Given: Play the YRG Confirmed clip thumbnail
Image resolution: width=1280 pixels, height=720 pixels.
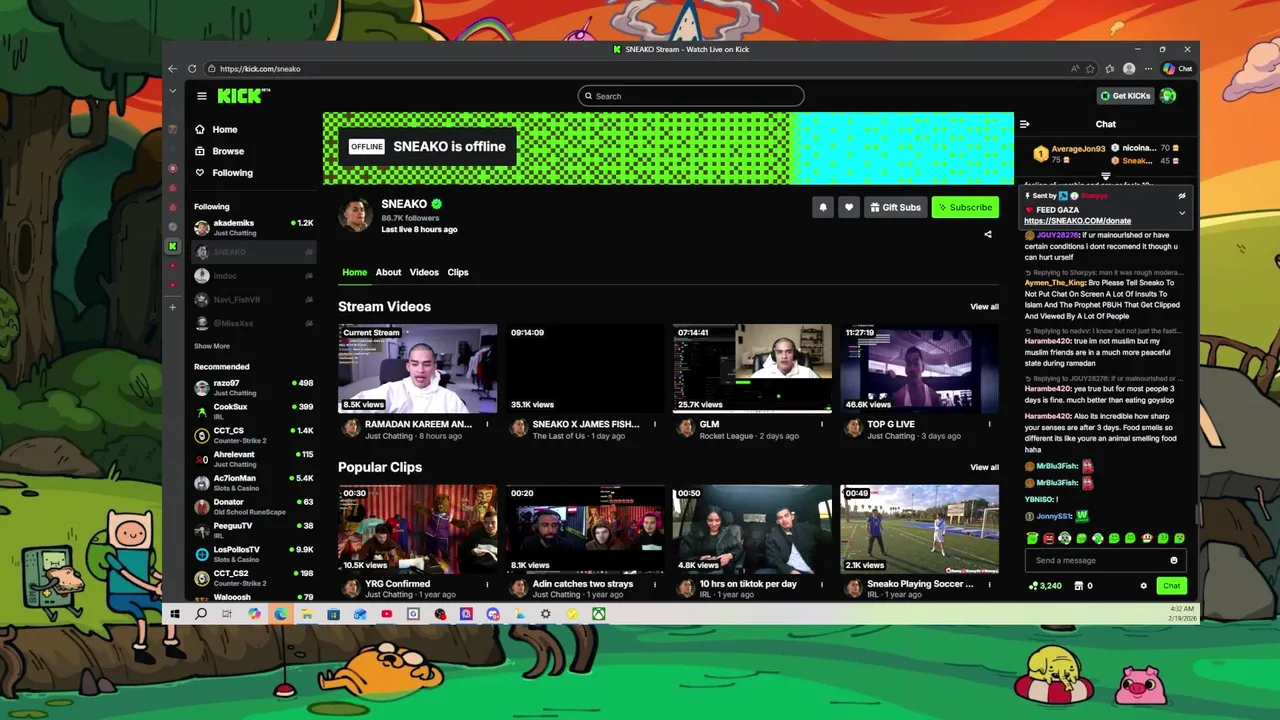Looking at the screenshot, I should coord(417,529).
